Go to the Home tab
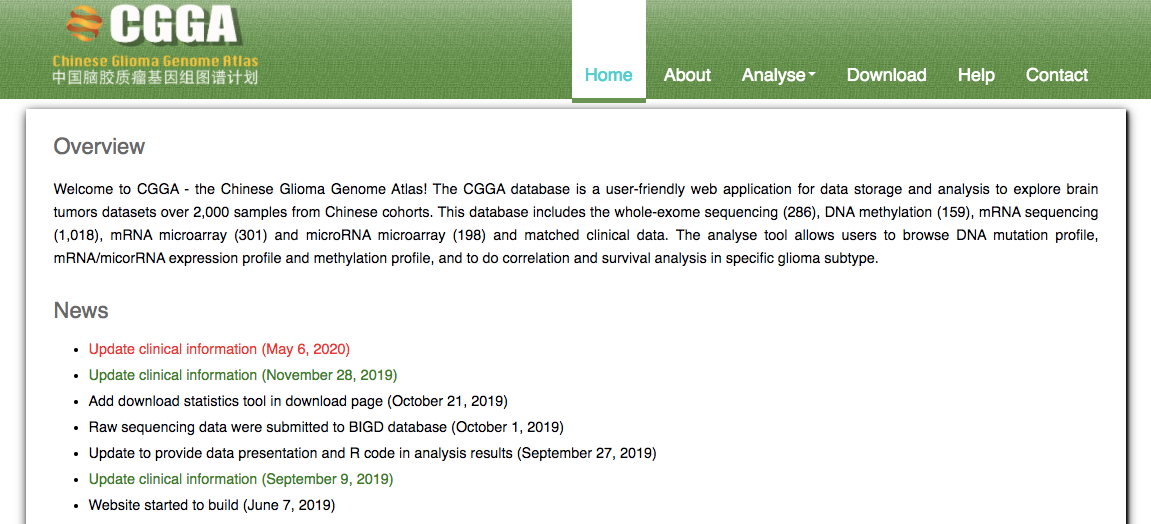 coord(608,75)
